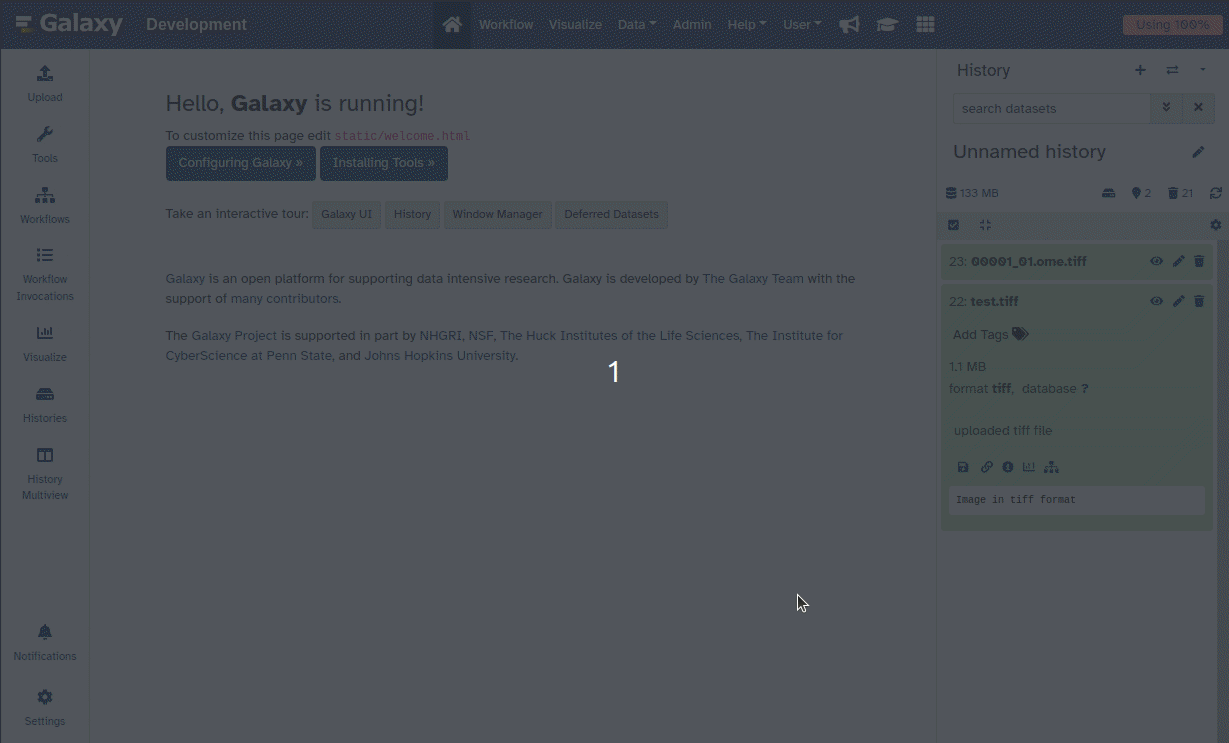Focus the search datasets field
Screen dimensions: 1229x743
click(x=1052, y=108)
